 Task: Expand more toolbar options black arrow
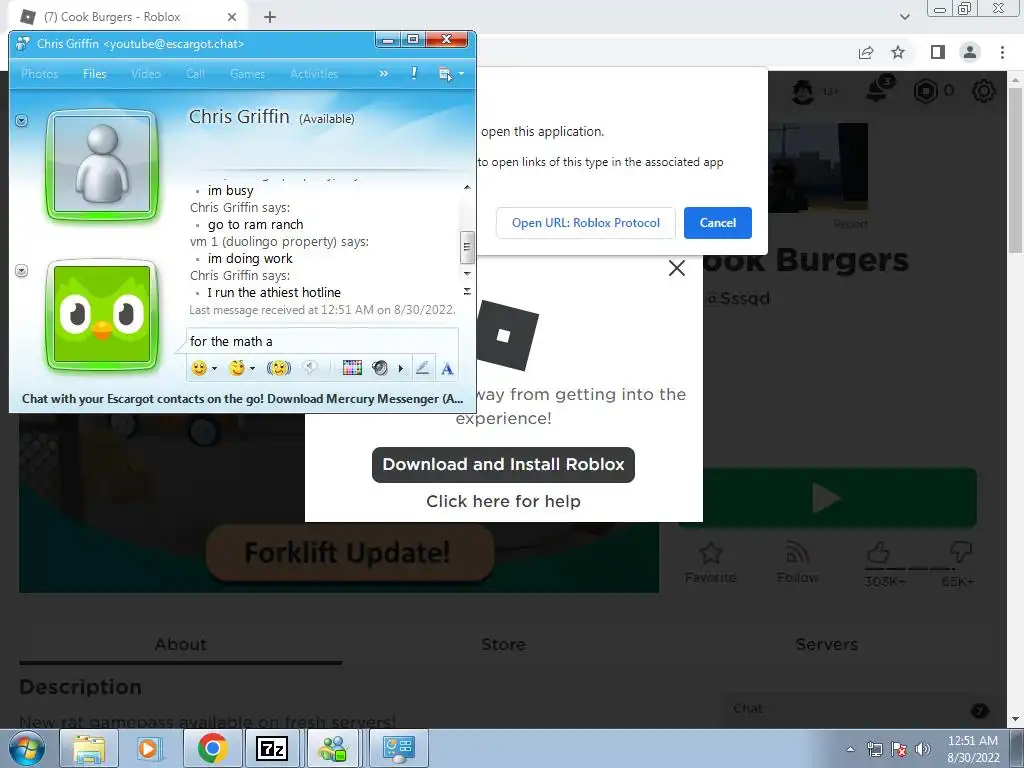400,368
